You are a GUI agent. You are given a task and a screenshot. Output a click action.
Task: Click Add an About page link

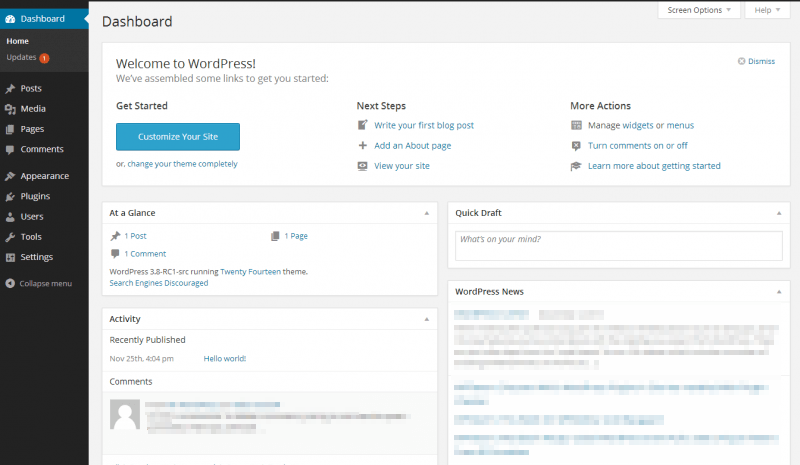point(413,145)
